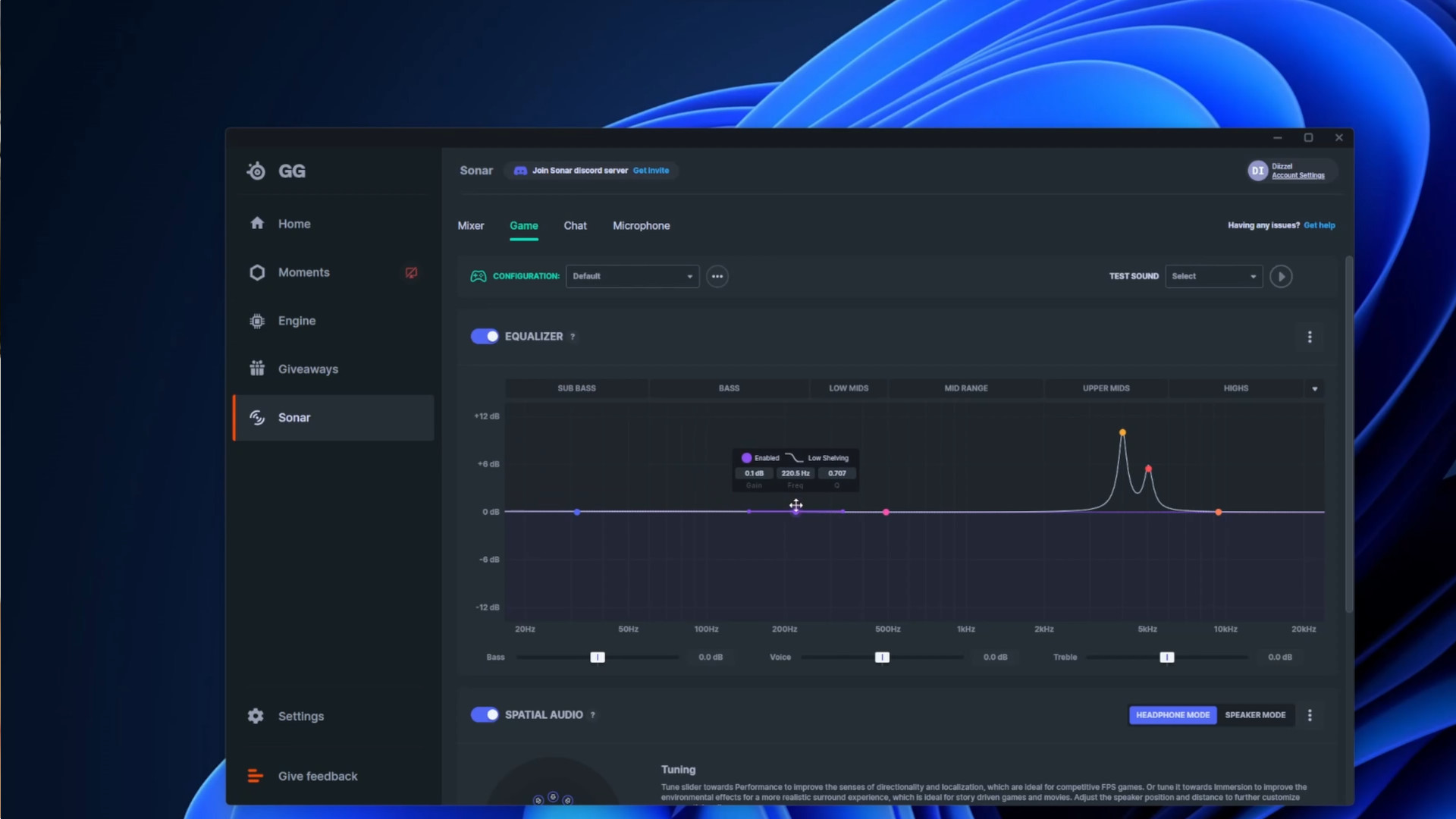Select Sonar in the sidebar
Screen dimensions: 1456x819
tap(334, 418)
